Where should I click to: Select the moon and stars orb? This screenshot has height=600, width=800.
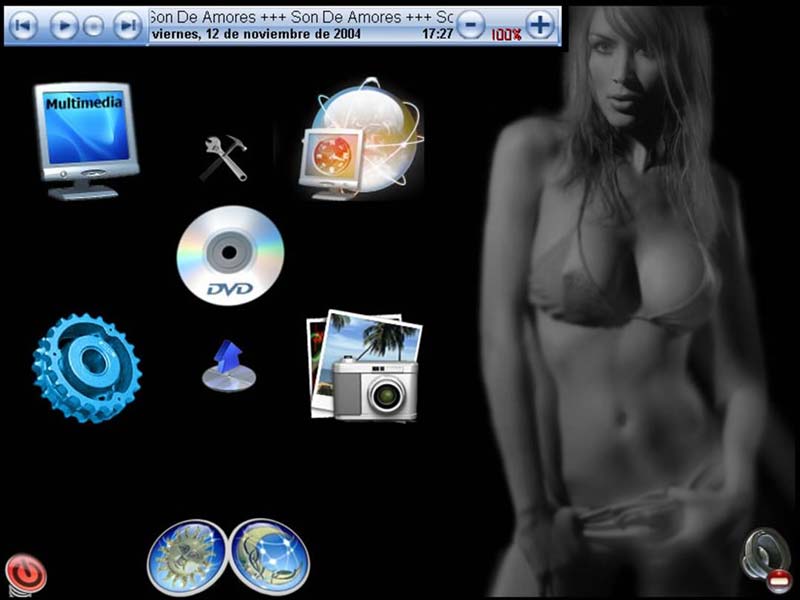(269, 557)
